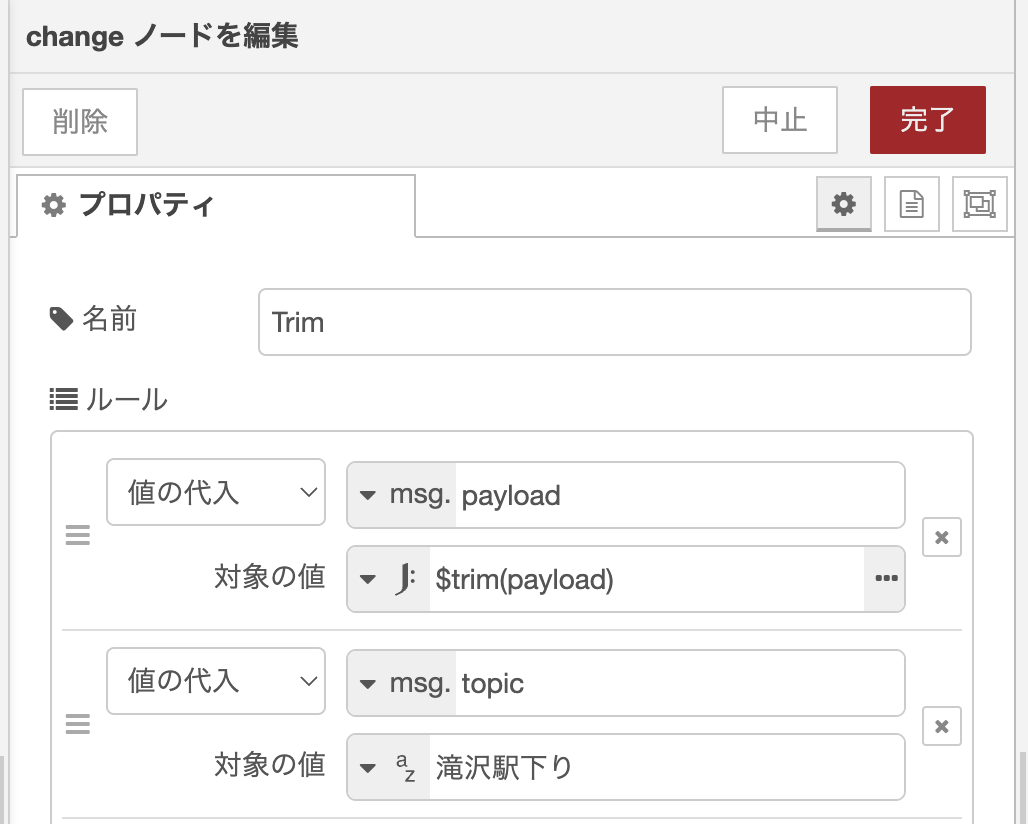Change msg. type of payload property
The image size is (1028, 824).
click(402, 495)
